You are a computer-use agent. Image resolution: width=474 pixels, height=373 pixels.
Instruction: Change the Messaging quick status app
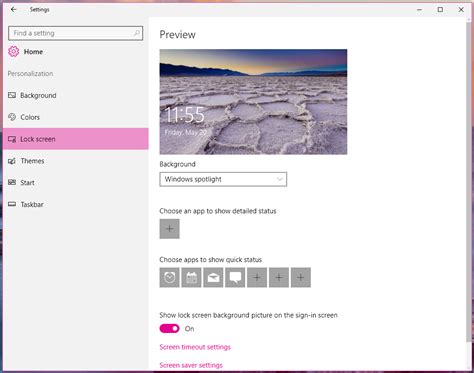point(235,277)
